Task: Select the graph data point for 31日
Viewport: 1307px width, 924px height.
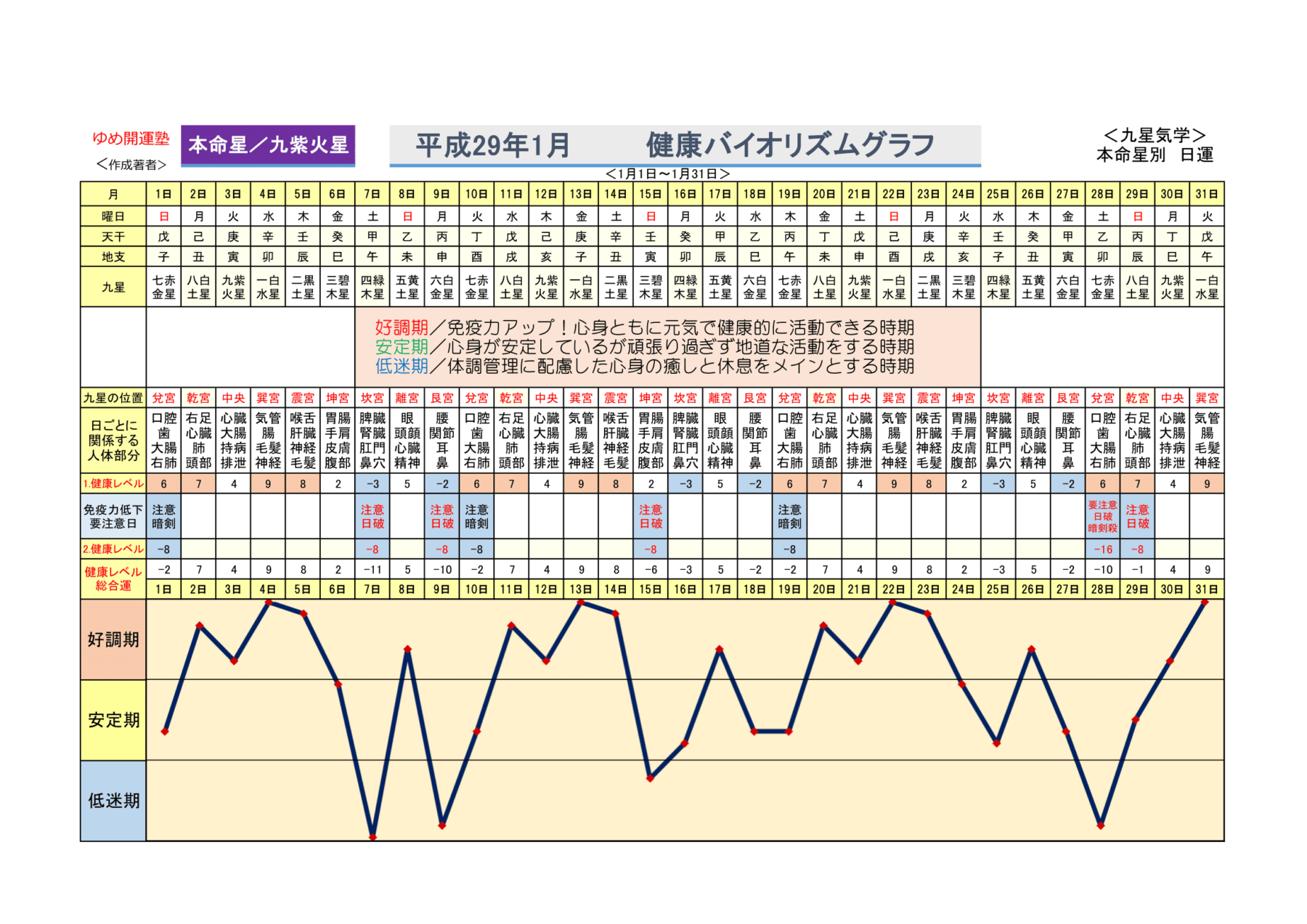Action: tap(1206, 602)
